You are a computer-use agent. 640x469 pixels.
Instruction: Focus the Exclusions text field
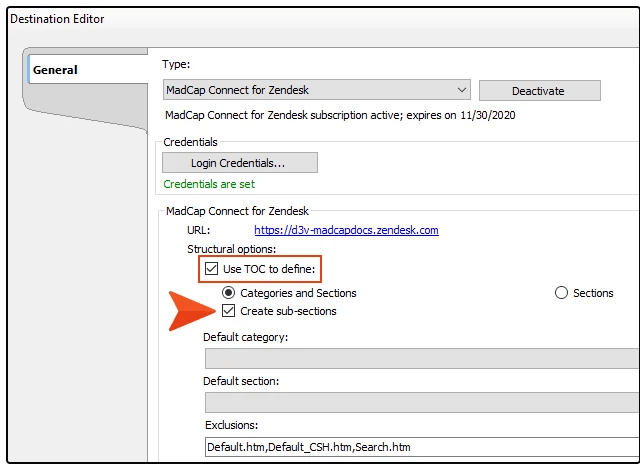422,447
